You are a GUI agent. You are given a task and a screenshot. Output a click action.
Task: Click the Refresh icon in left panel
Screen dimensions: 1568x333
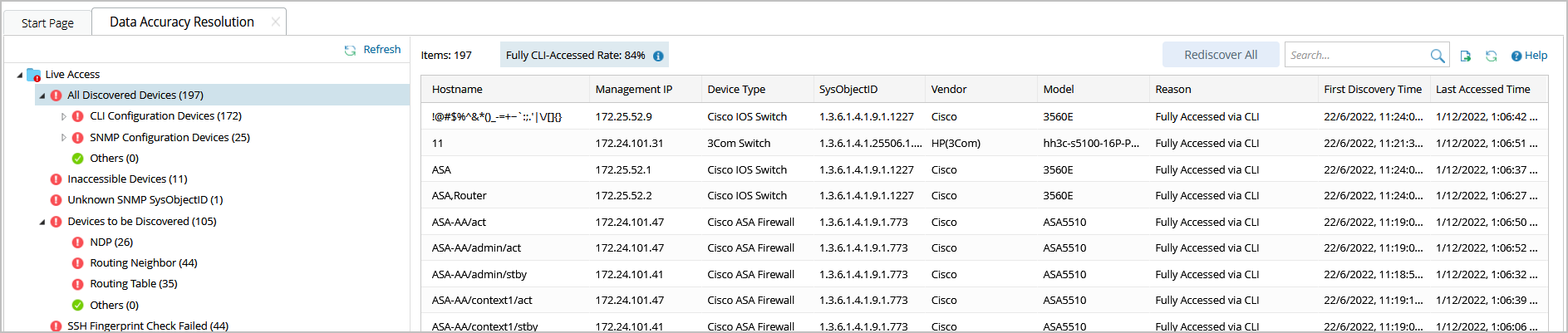pos(351,50)
